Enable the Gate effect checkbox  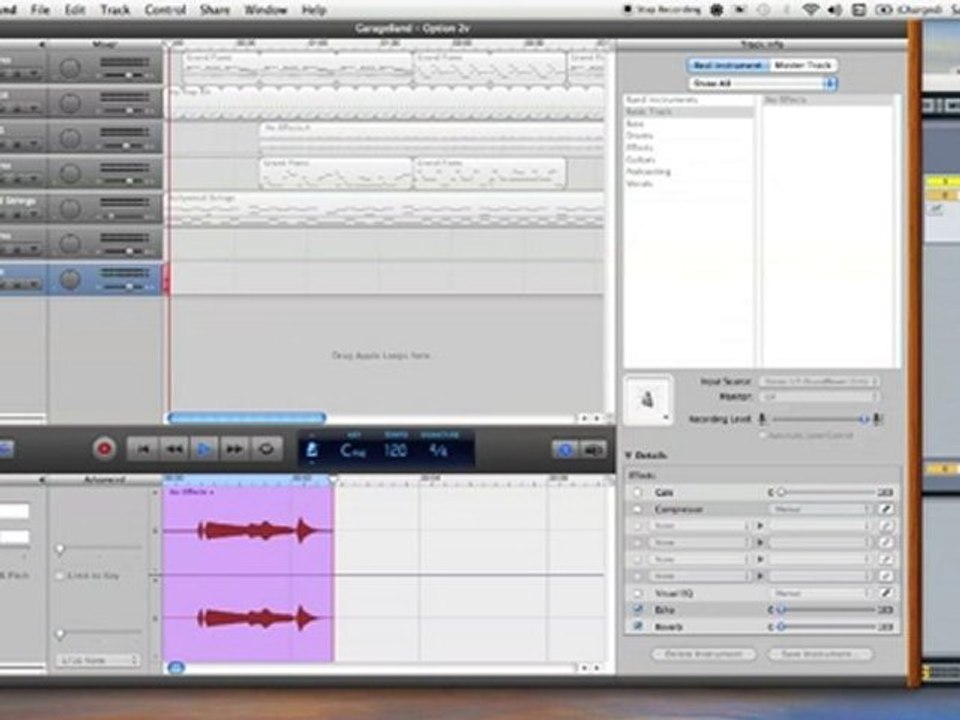637,492
